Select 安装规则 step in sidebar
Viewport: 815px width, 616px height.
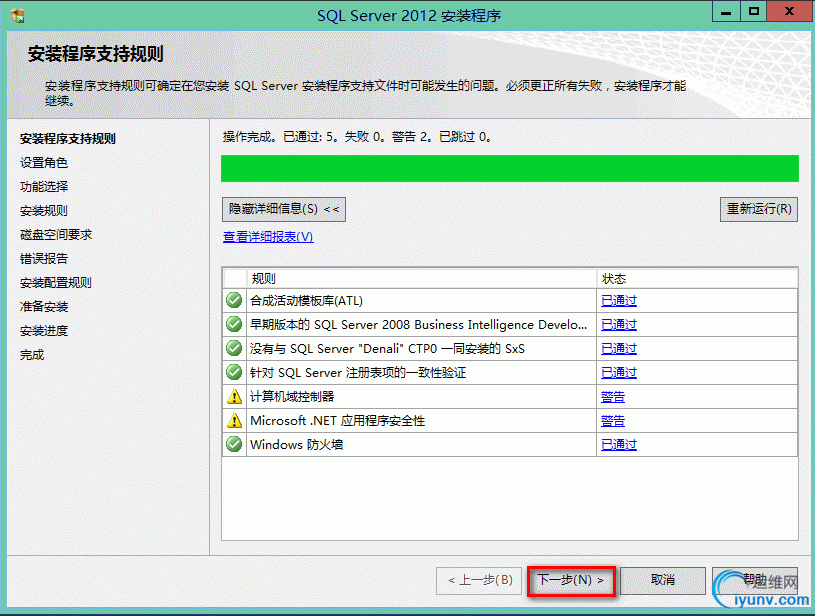coord(44,211)
